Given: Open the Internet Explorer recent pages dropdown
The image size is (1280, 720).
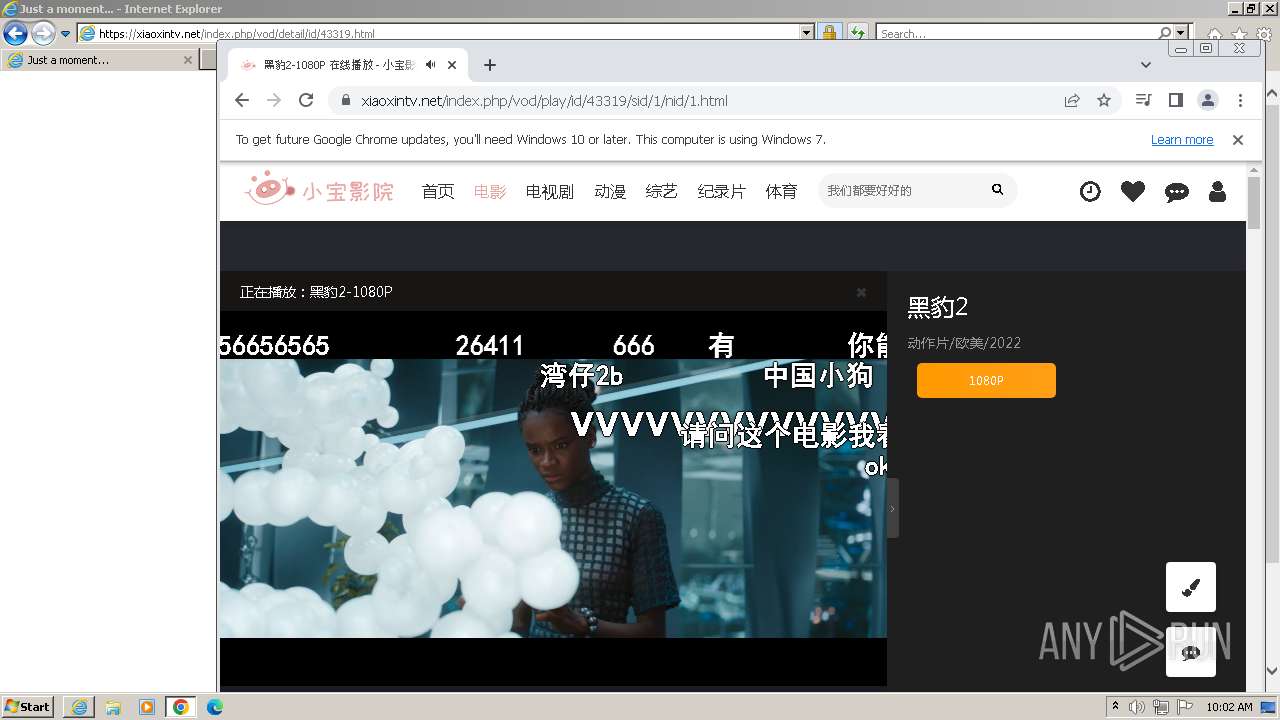Looking at the screenshot, I should tap(66, 33).
